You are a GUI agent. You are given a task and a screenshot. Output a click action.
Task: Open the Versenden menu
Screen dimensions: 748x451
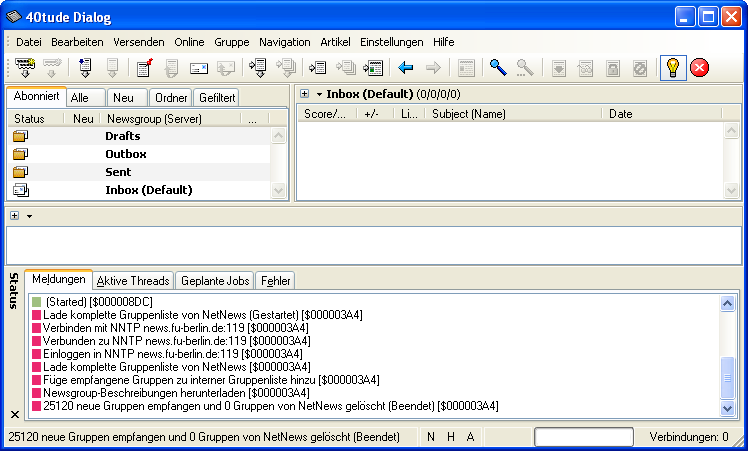tap(139, 42)
